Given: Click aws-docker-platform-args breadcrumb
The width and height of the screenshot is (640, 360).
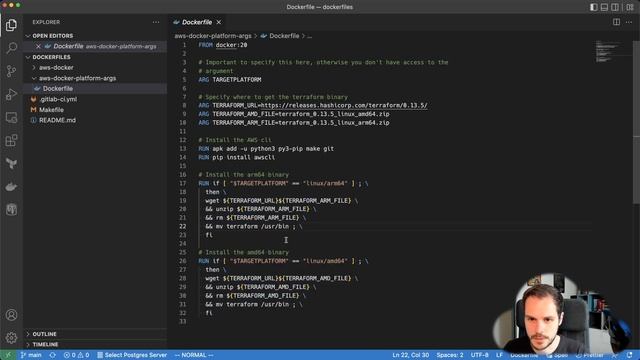Looking at the screenshot, I should tap(213, 36).
